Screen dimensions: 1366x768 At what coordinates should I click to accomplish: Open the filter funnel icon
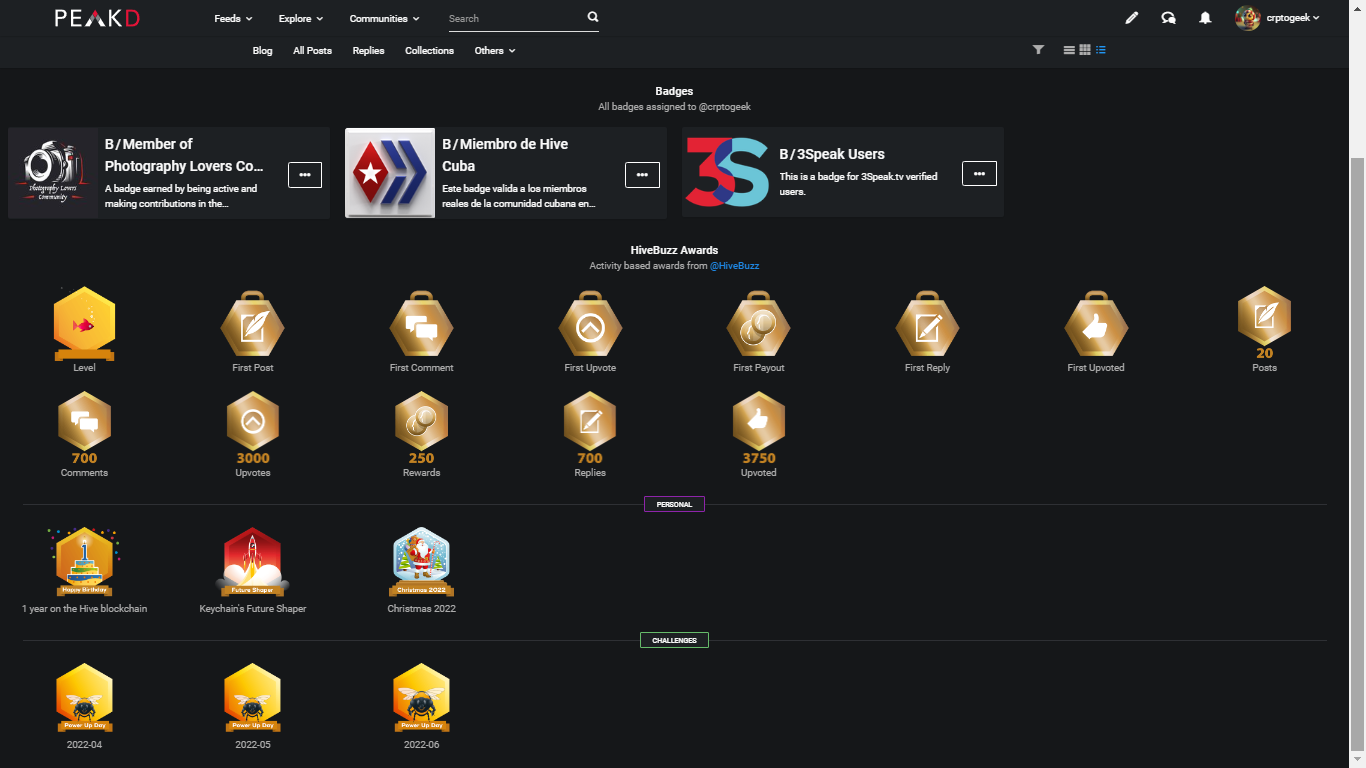(1038, 50)
